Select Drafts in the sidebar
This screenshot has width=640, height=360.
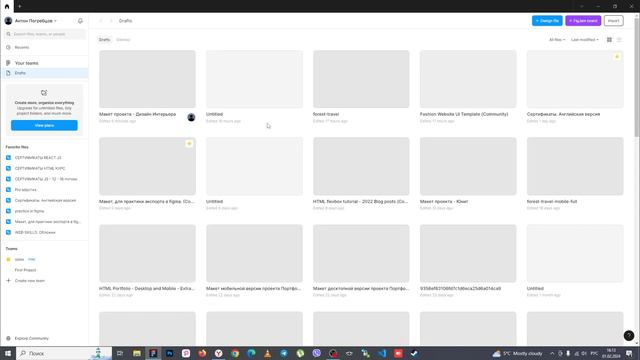(45, 73)
